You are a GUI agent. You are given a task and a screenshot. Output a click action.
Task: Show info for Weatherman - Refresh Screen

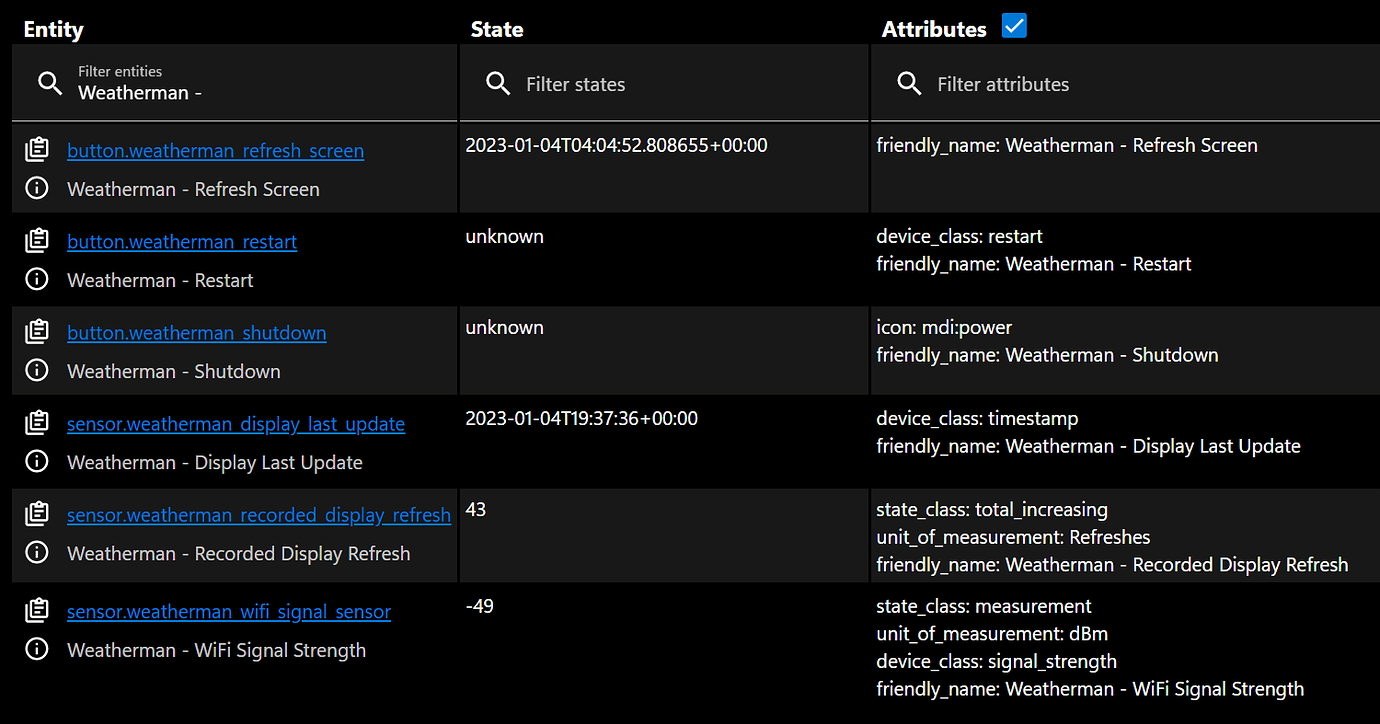click(37, 189)
